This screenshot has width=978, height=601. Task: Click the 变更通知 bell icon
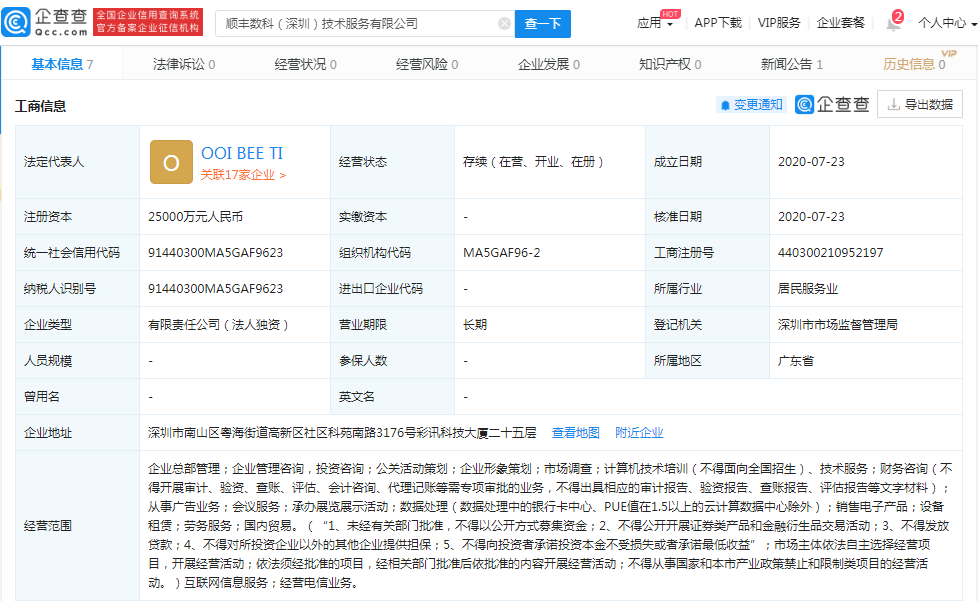tap(725, 105)
